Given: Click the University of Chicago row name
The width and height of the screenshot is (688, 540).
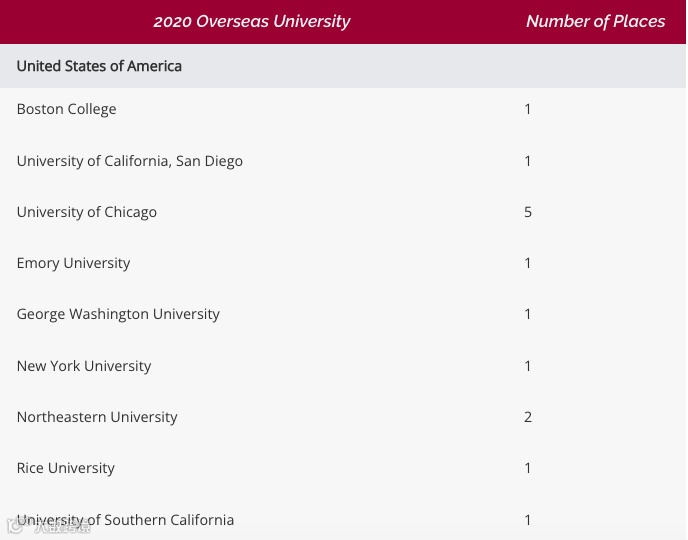Looking at the screenshot, I should [x=86, y=212].
